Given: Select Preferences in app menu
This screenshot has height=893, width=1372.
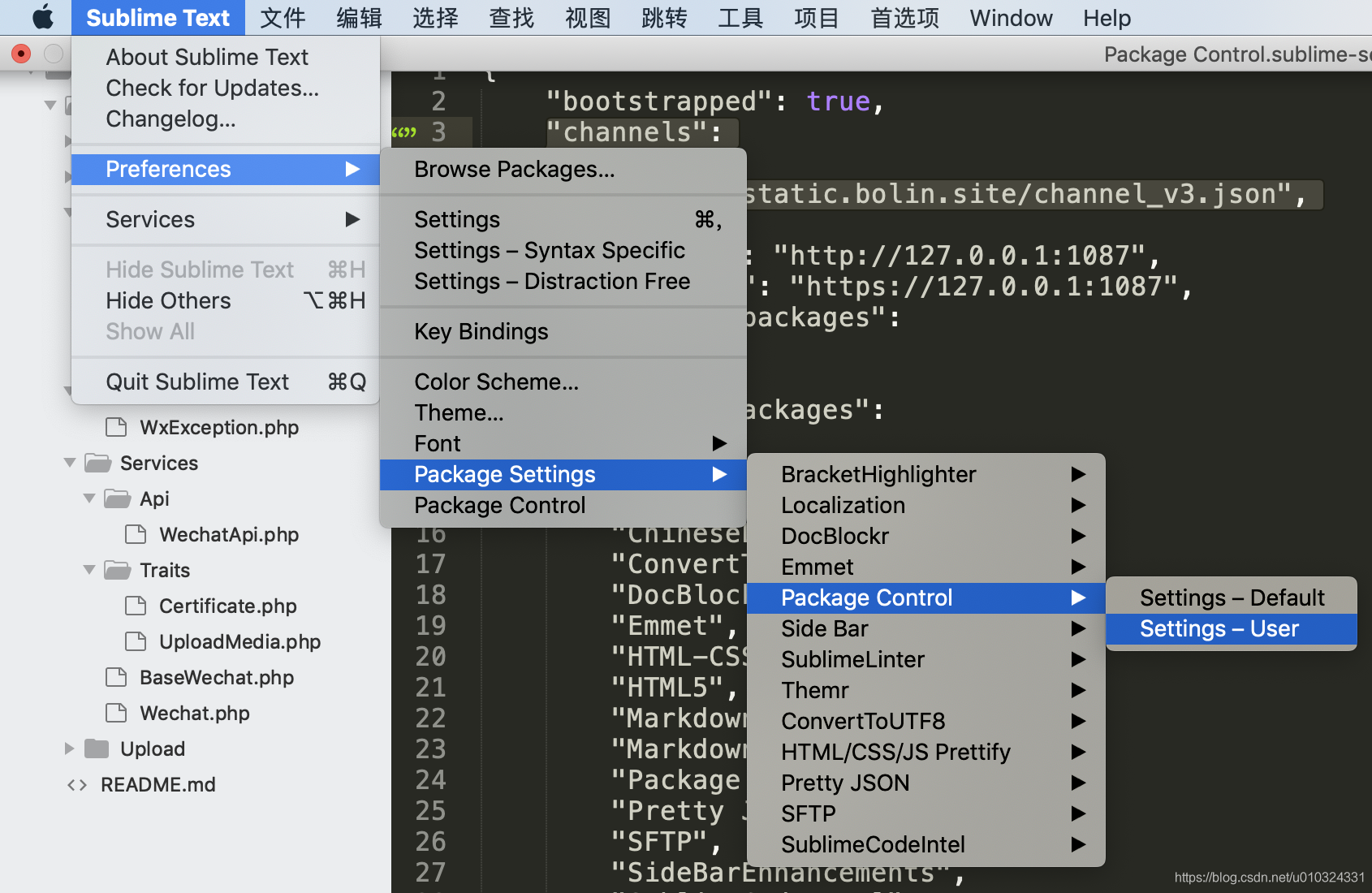Looking at the screenshot, I should point(226,169).
